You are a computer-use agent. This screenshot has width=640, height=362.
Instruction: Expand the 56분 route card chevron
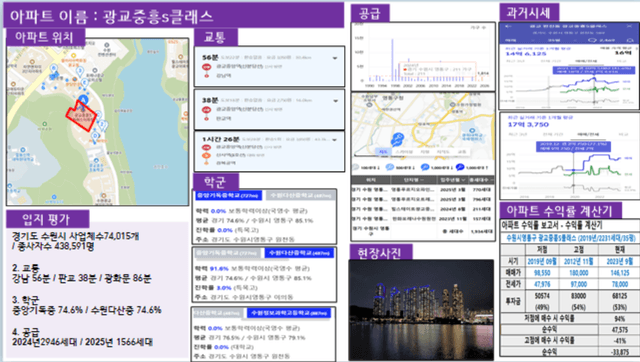pyautogui.click(x=335, y=58)
